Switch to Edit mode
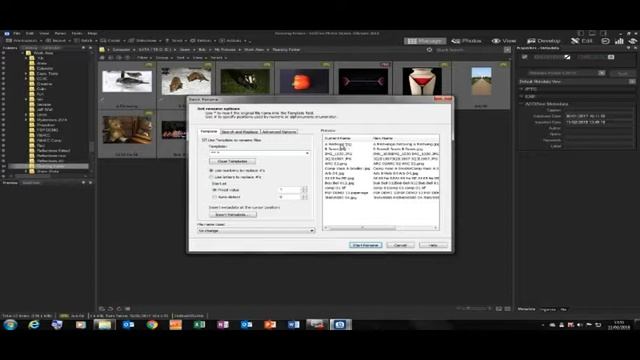Screen dimensions: 640x360 pos(582,41)
